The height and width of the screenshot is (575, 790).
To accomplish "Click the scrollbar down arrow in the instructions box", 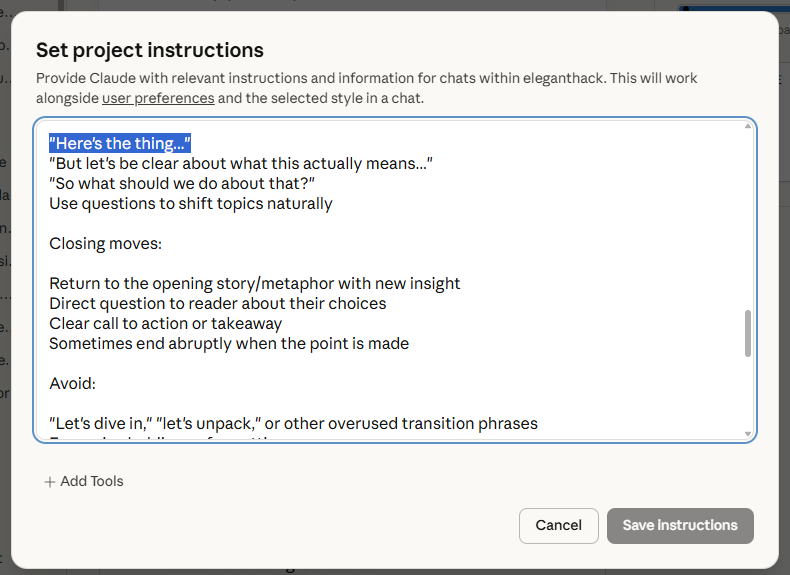I will click(x=747, y=433).
